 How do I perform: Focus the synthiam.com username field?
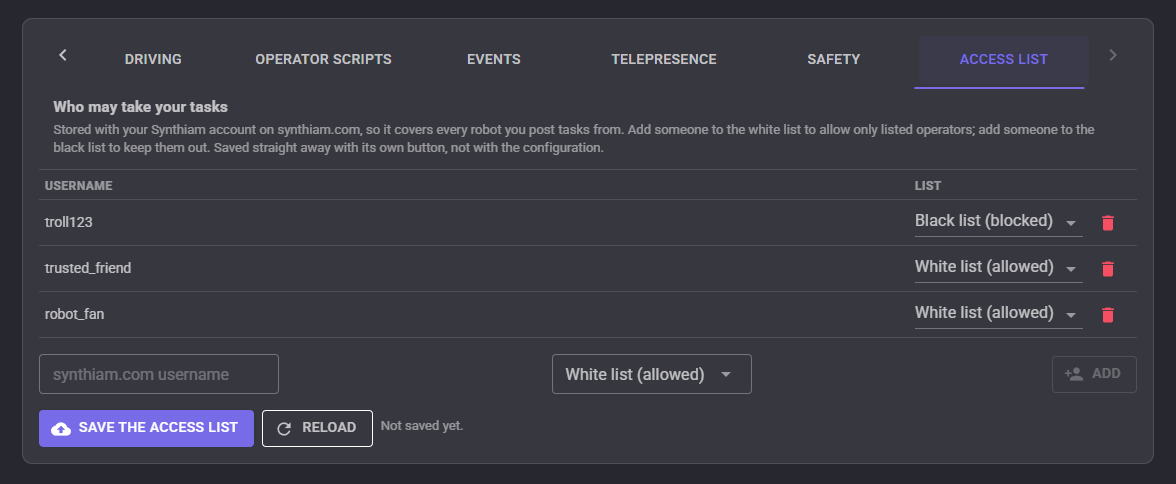click(159, 374)
